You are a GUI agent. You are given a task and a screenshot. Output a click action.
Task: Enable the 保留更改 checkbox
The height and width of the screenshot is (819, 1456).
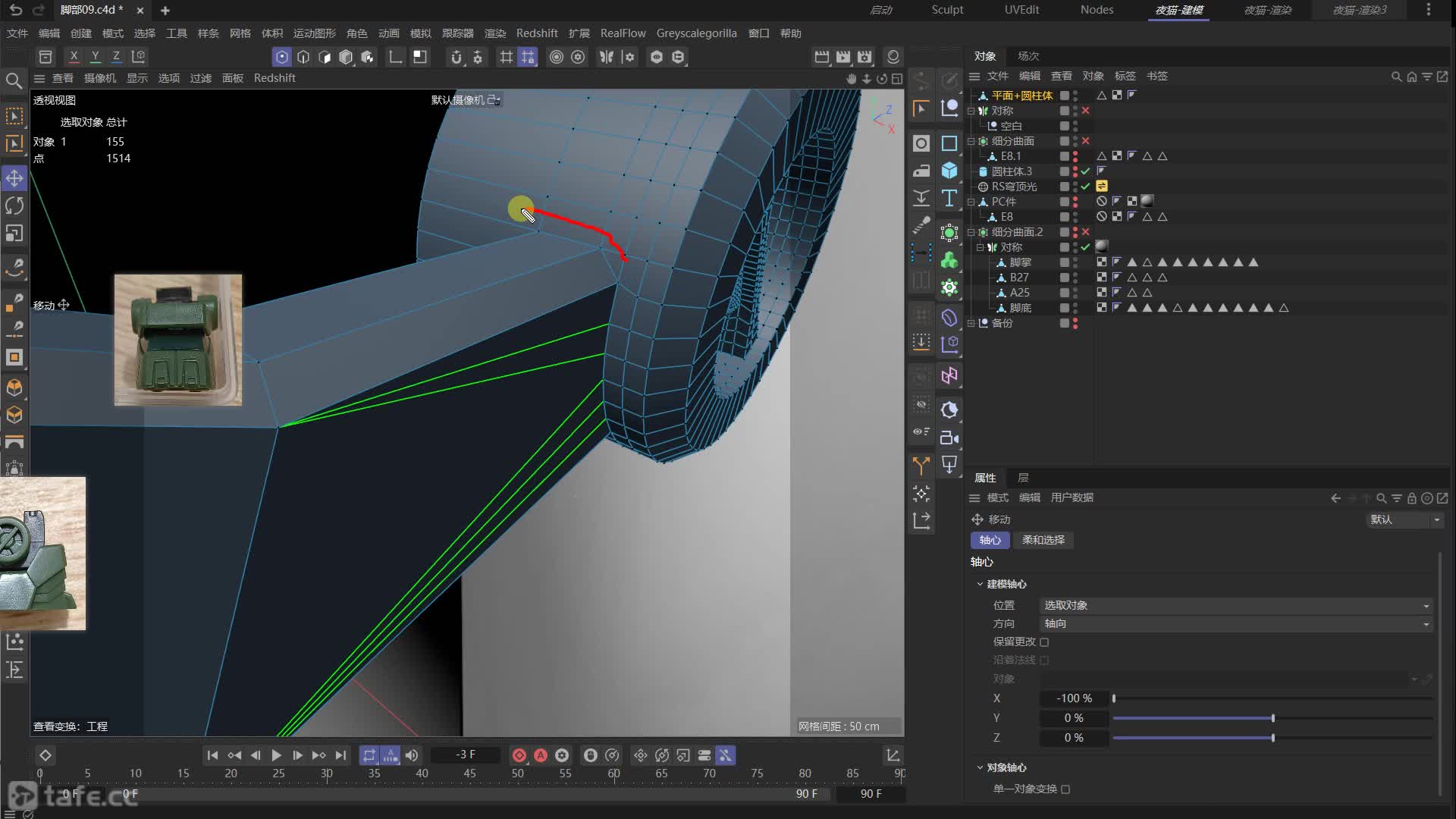(1044, 642)
